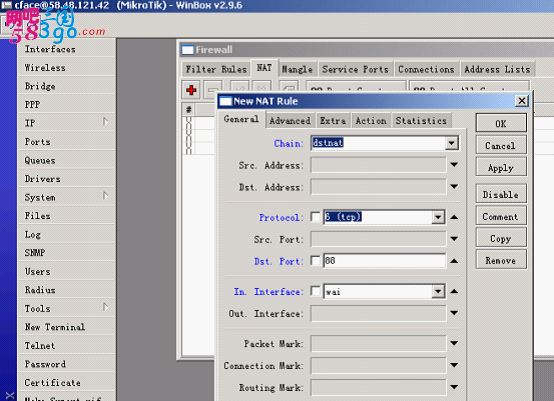The width and height of the screenshot is (554, 401).
Task: Collapse the Dst. Port field
Action: click(x=454, y=261)
